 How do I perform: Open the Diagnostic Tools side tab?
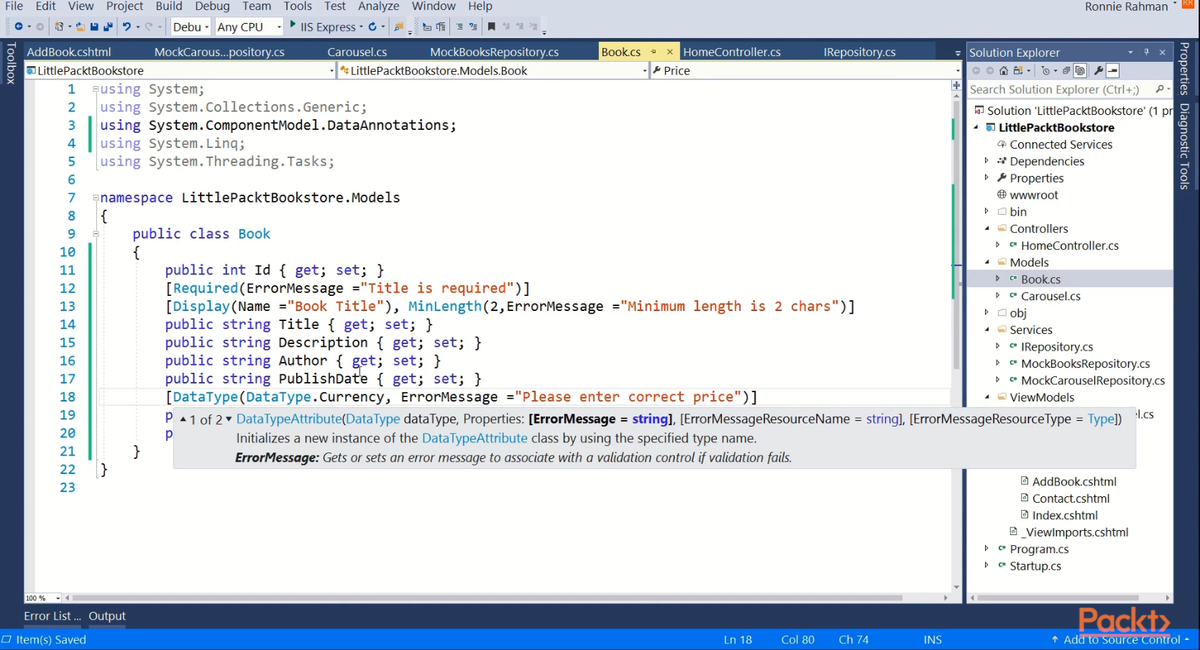coord(1185,146)
